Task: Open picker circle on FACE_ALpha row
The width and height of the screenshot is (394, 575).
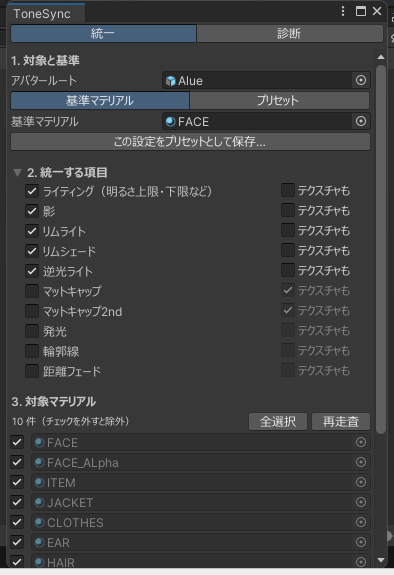Action: pos(361,462)
